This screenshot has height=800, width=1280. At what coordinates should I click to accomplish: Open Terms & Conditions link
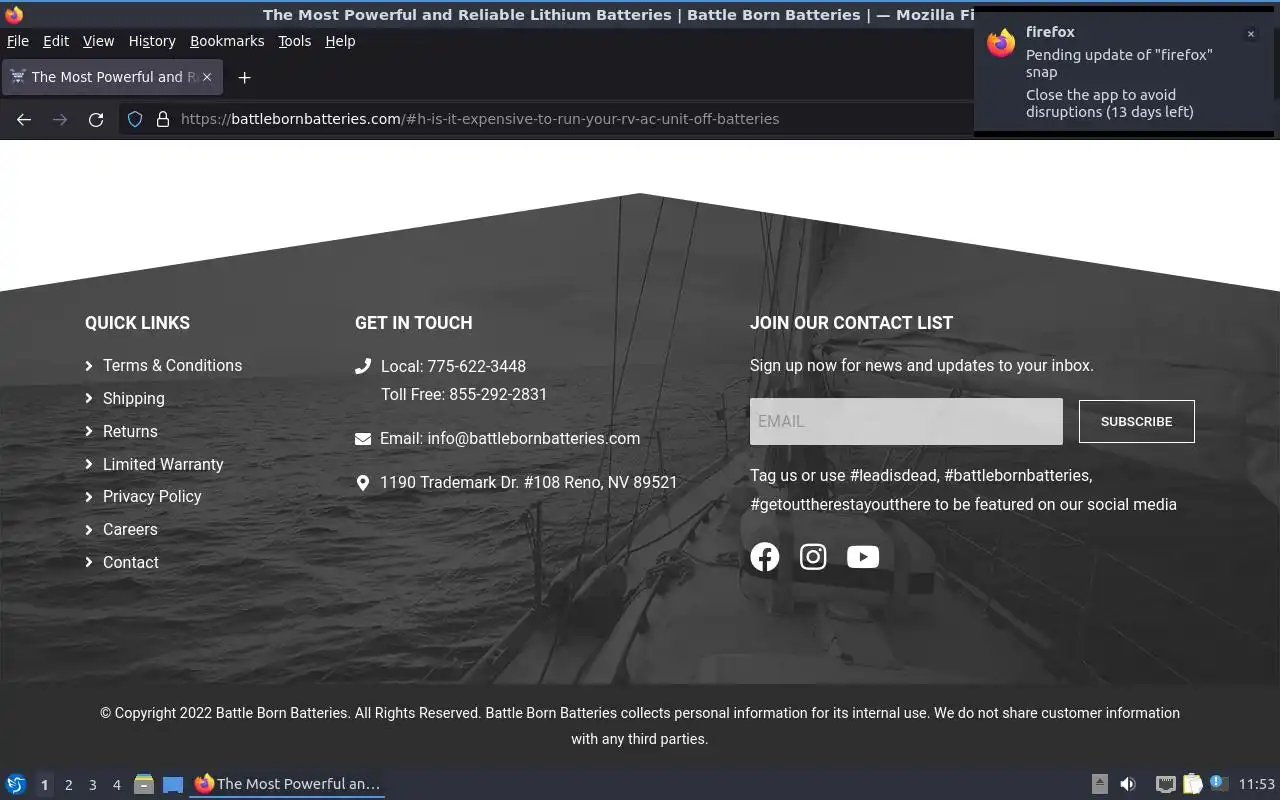pyautogui.click(x=172, y=366)
